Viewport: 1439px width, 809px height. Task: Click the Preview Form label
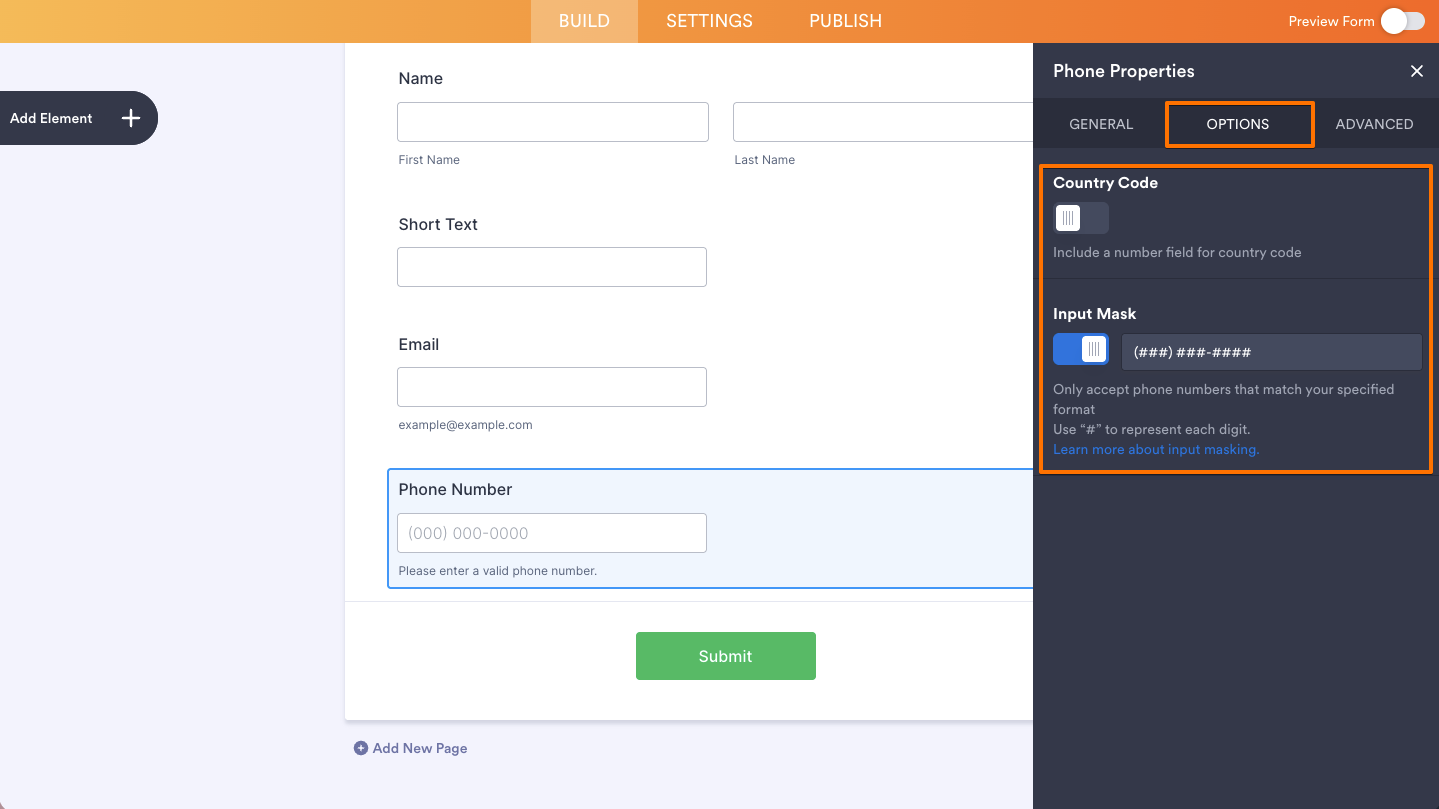point(1331,21)
